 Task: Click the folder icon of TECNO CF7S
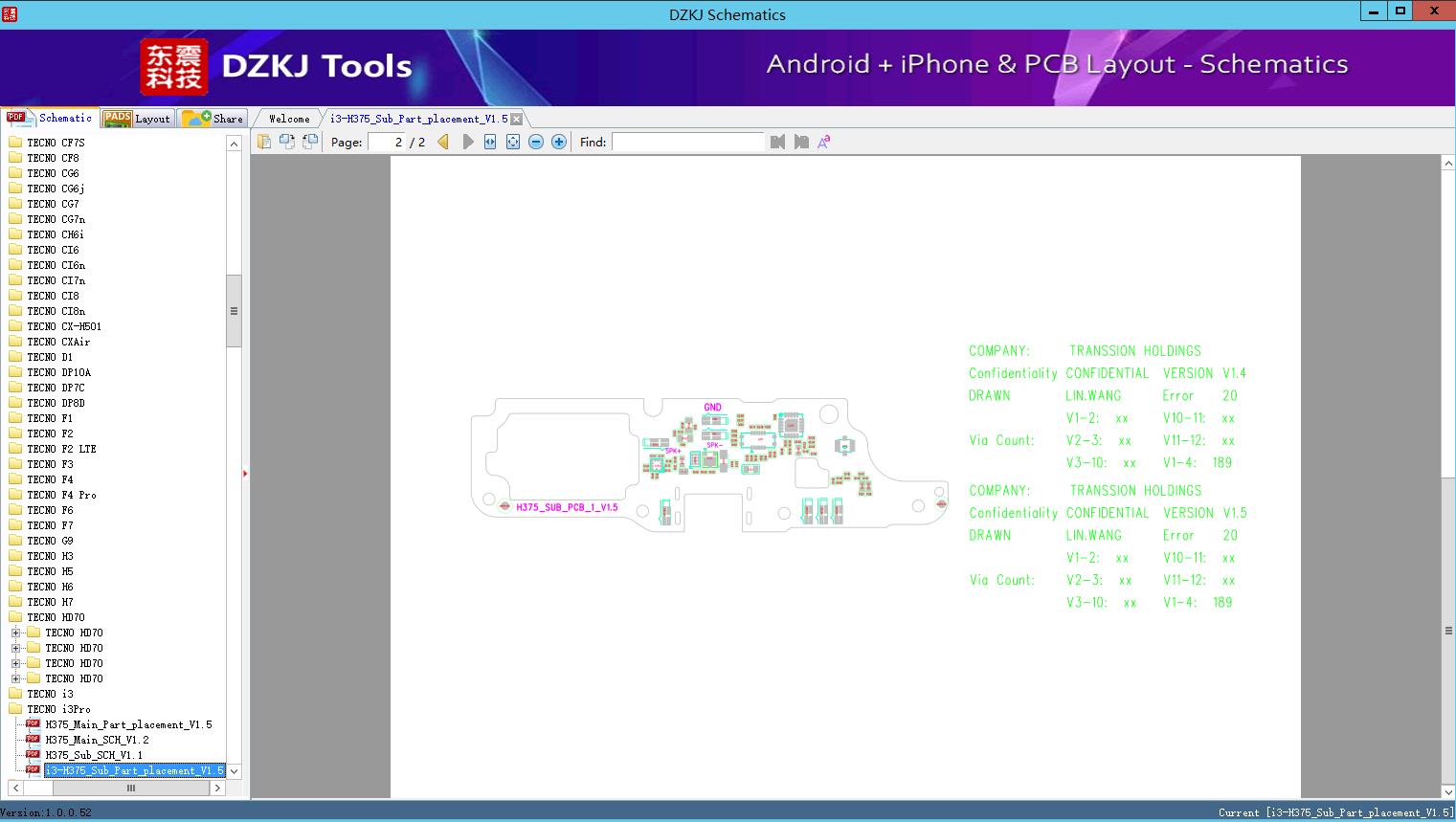[x=15, y=143]
